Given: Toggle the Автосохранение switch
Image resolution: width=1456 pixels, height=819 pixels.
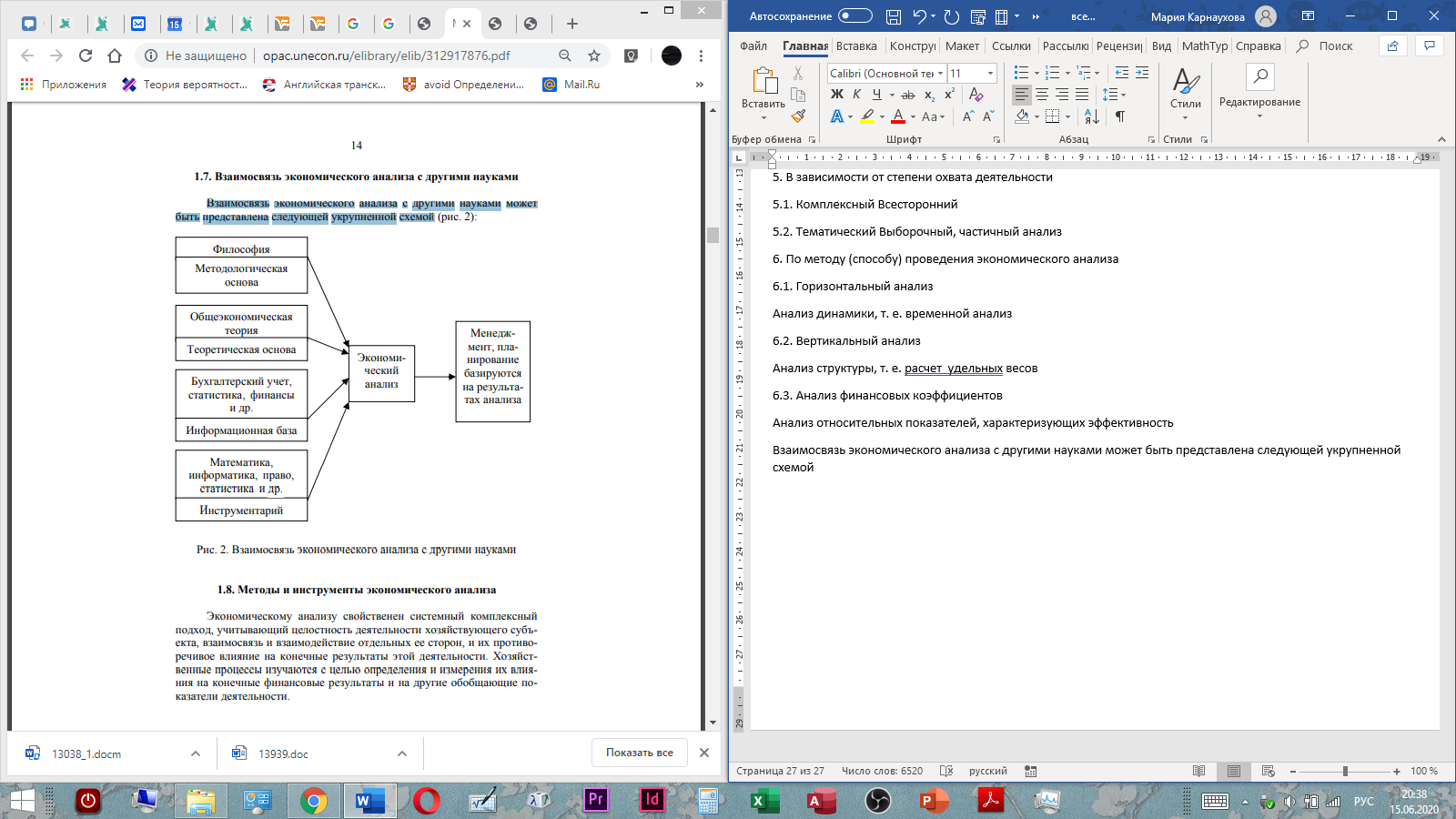Looking at the screenshot, I should 854,15.
